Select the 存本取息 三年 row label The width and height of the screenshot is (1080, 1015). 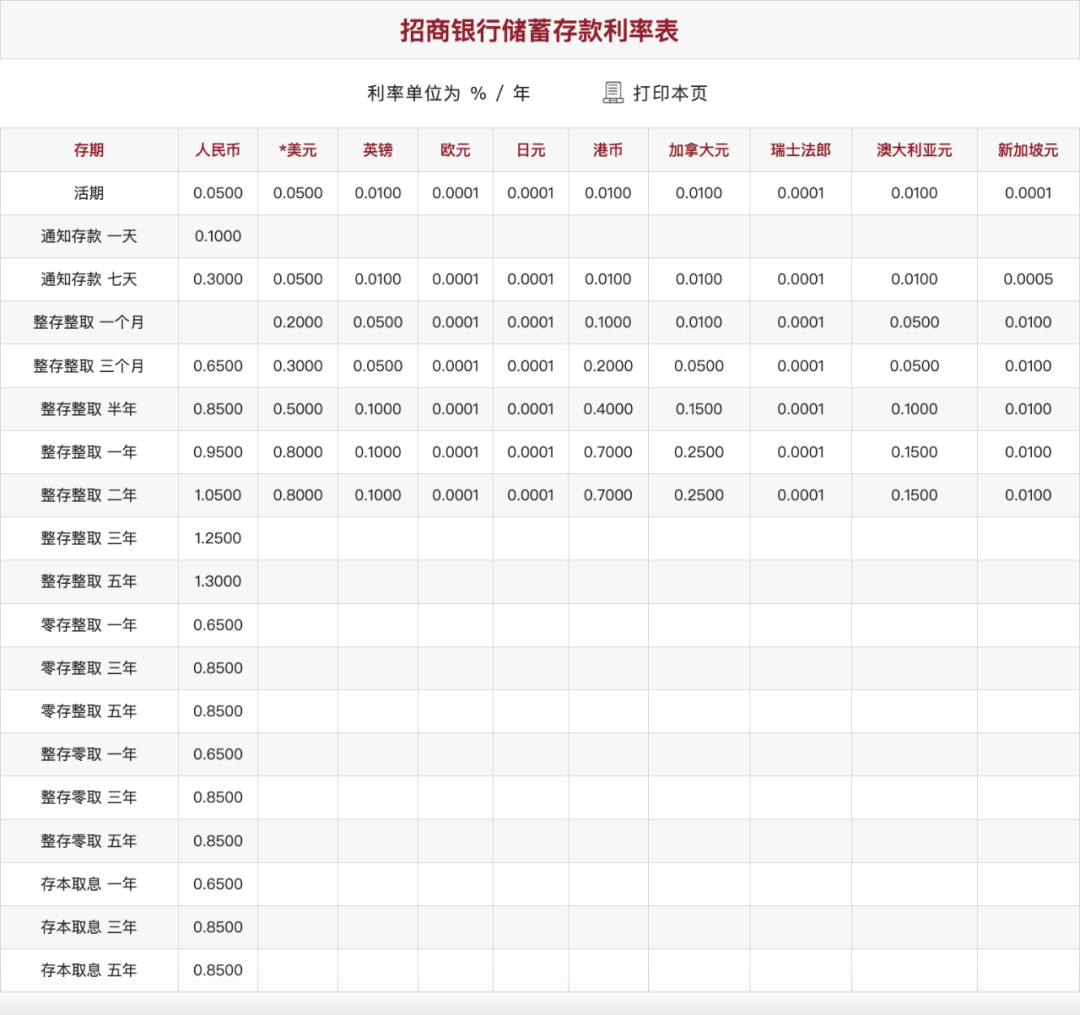[89, 927]
